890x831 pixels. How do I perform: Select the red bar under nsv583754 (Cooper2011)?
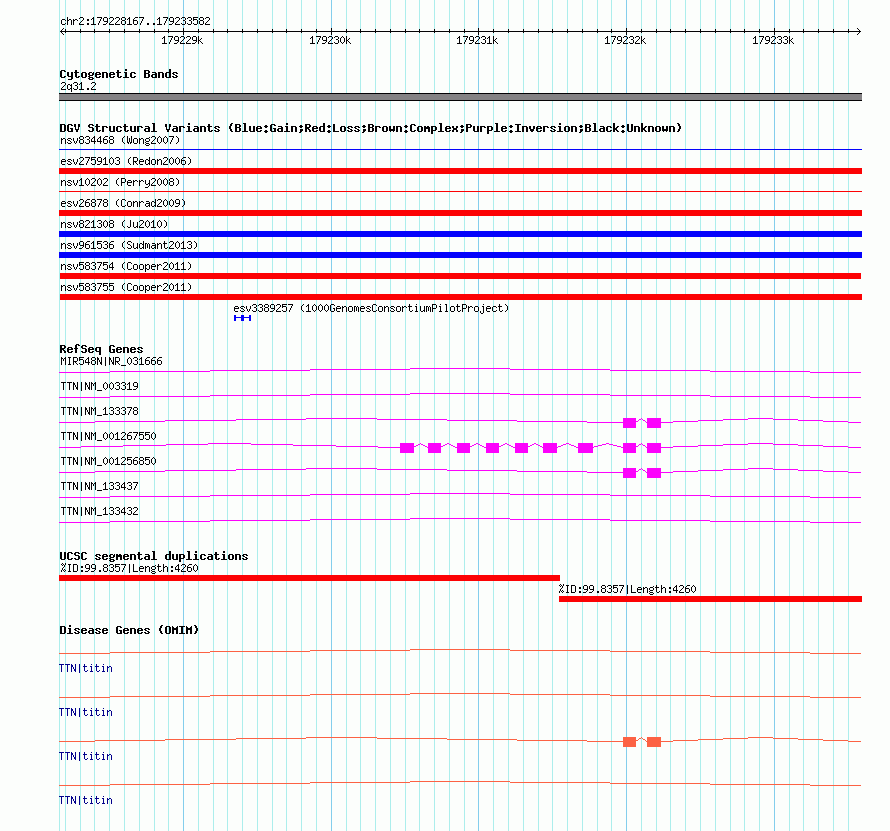click(x=460, y=276)
